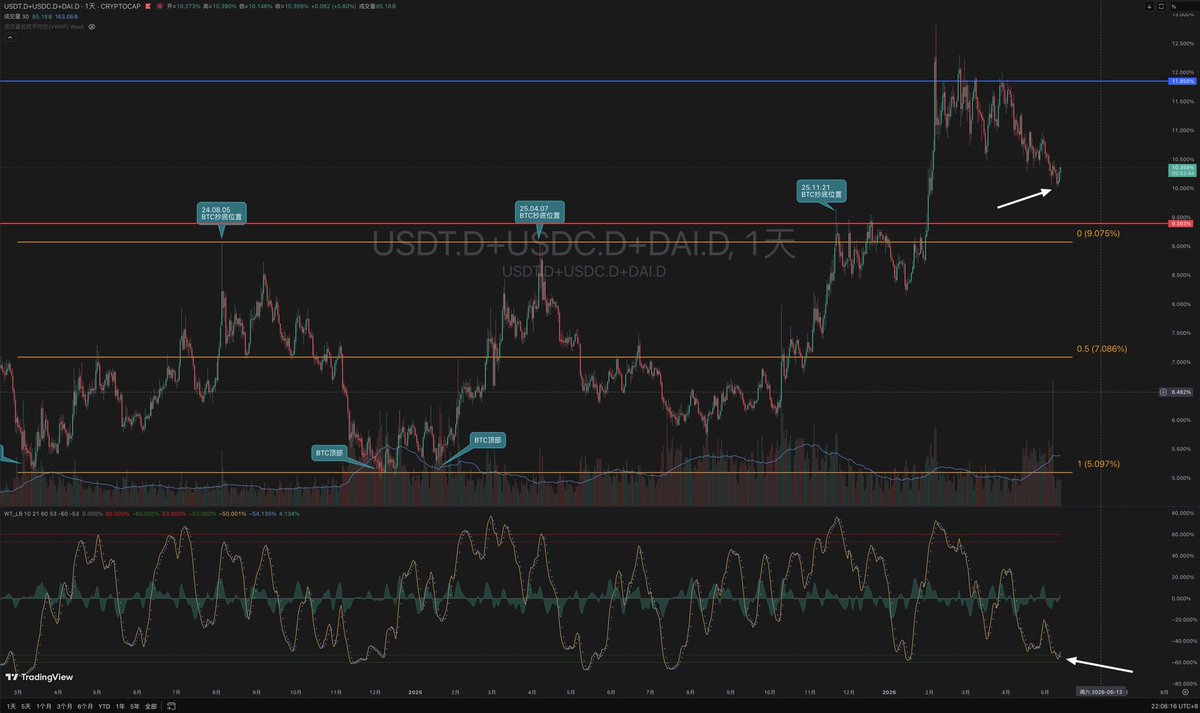
Task: Click the crosshair price 6.482% label
Action: click(x=1183, y=391)
